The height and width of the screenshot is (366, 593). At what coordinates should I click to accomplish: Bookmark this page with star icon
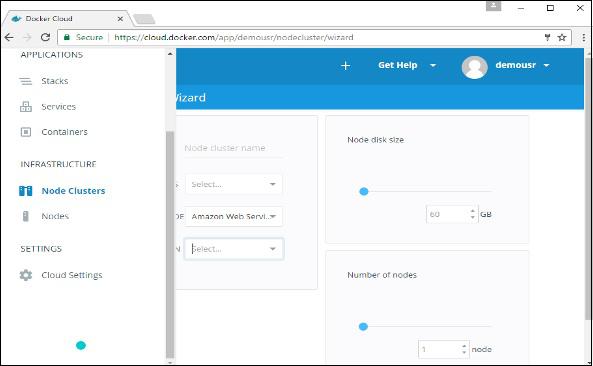[562, 37]
